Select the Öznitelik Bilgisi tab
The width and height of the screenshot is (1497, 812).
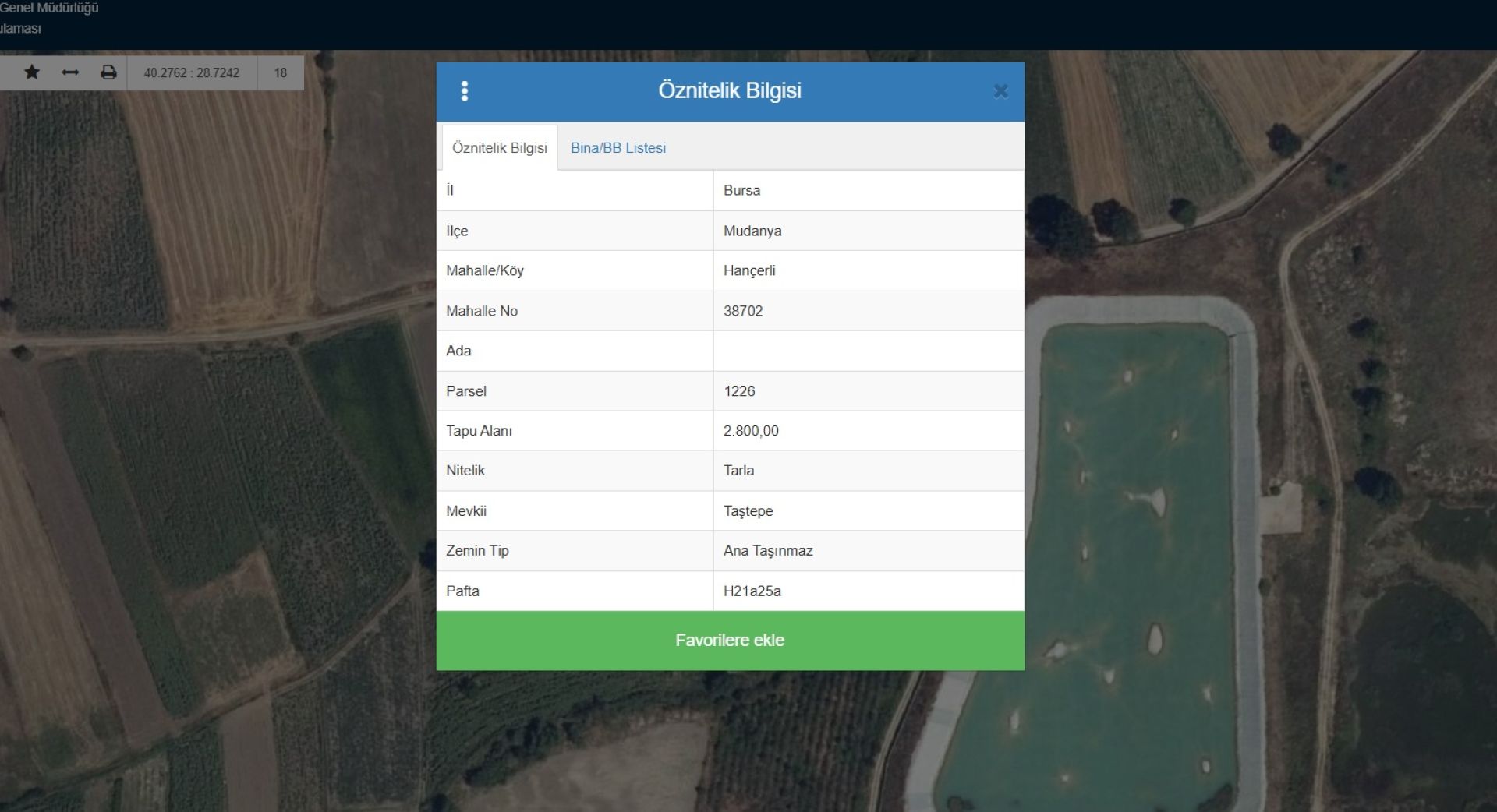pyautogui.click(x=500, y=148)
